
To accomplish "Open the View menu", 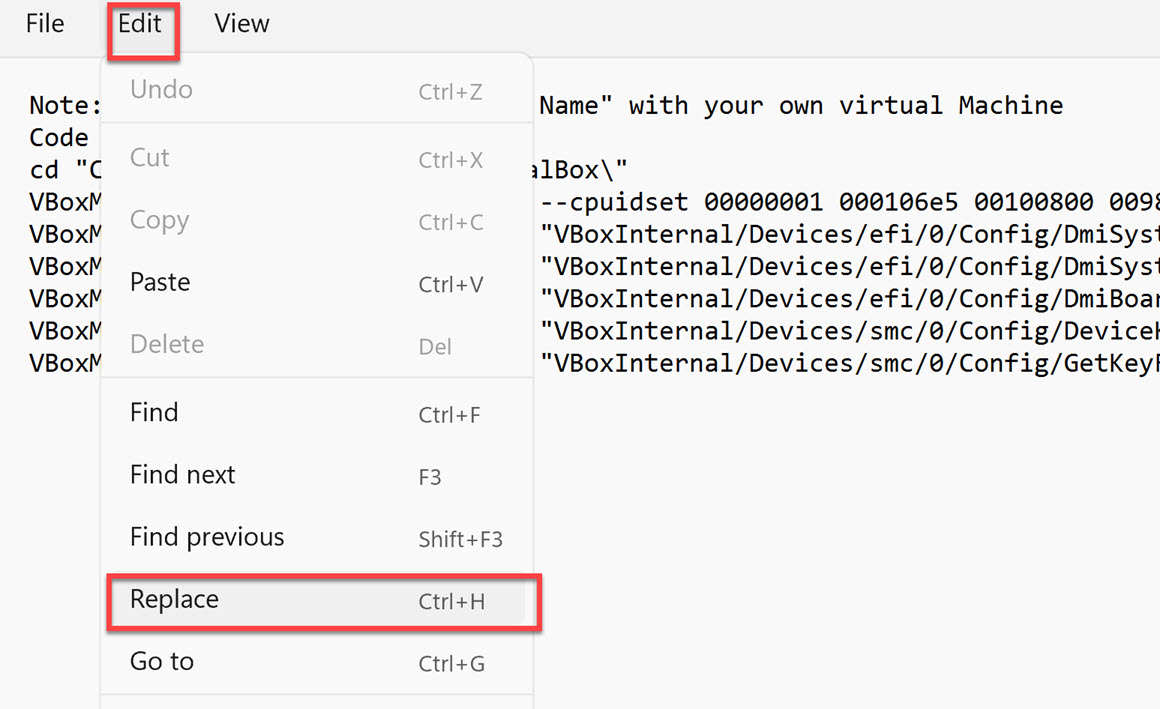I will pos(242,24).
